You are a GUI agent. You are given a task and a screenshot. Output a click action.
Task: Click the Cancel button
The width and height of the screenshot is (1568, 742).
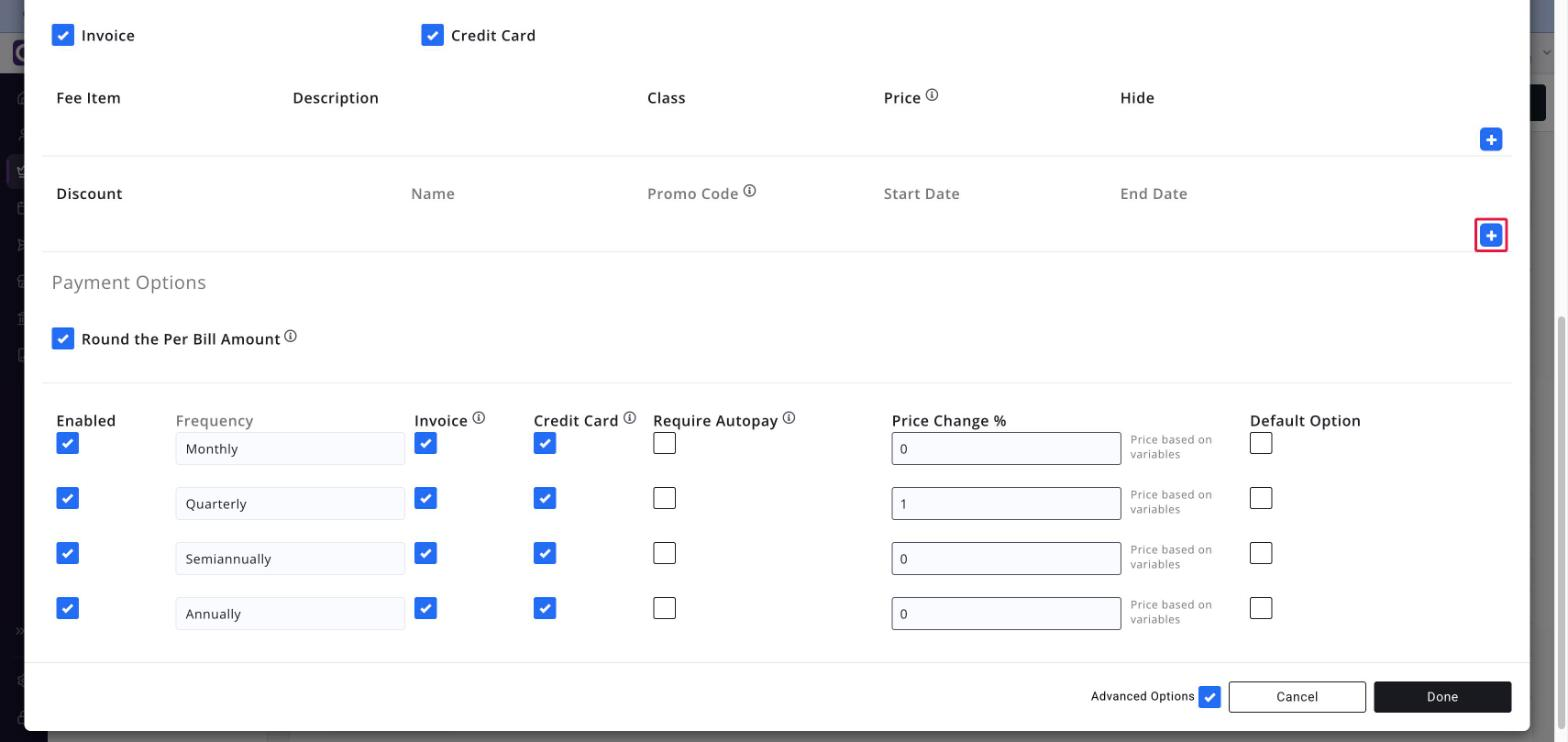pyautogui.click(x=1297, y=697)
